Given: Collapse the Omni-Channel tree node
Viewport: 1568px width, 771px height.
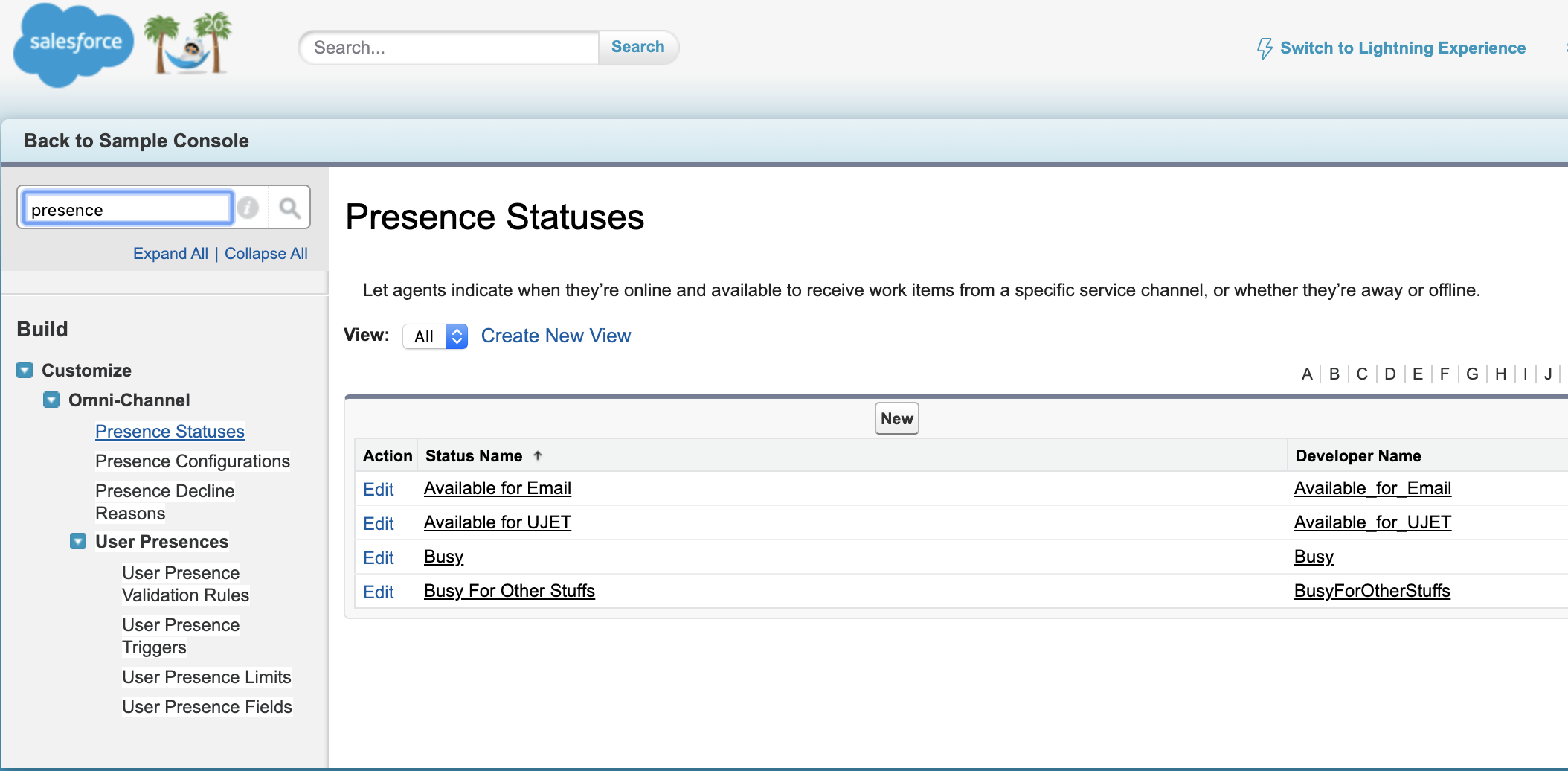Looking at the screenshot, I should pyautogui.click(x=51, y=400).
